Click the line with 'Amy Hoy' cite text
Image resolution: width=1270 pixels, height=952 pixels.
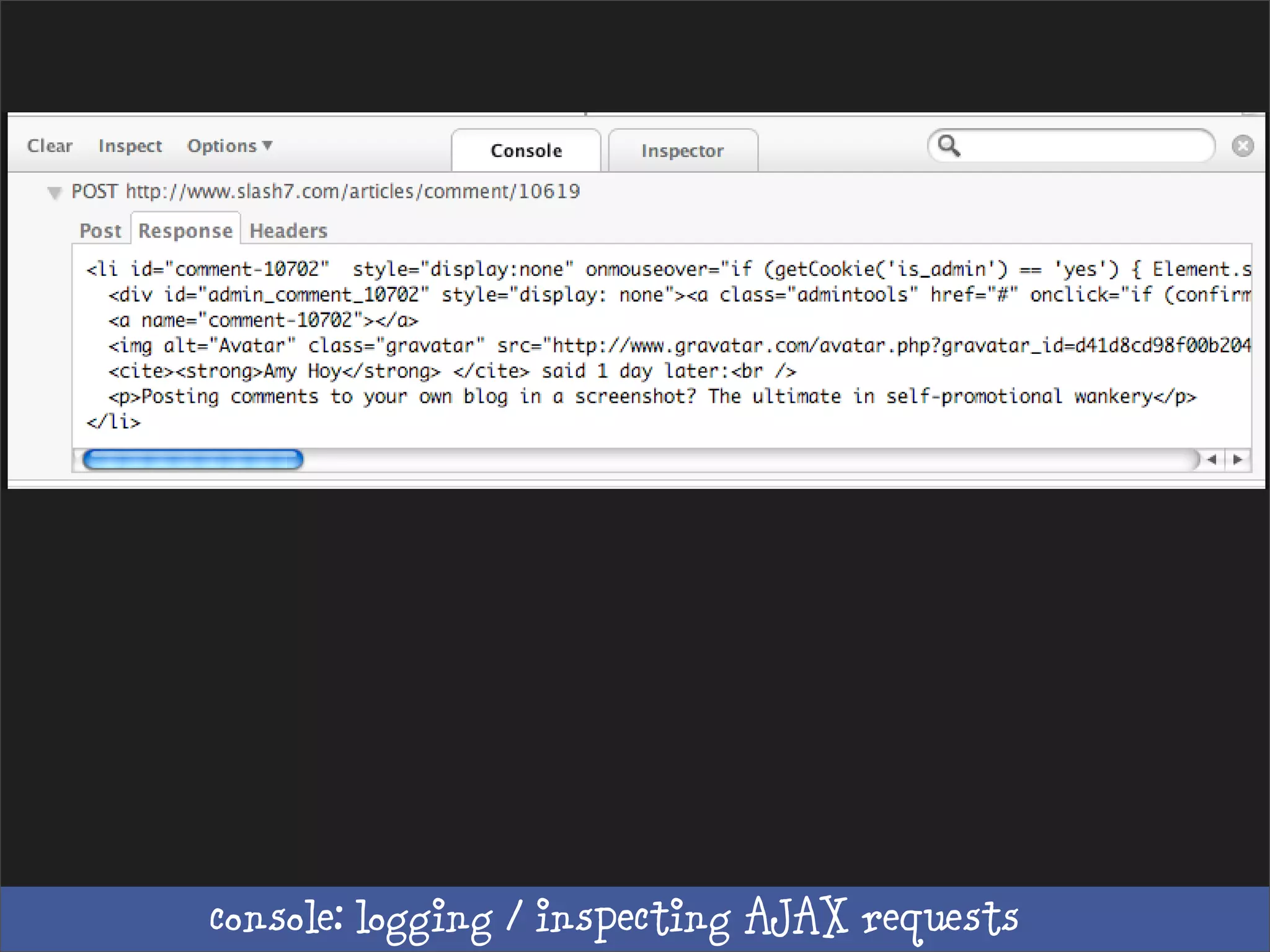pos(452,371)
